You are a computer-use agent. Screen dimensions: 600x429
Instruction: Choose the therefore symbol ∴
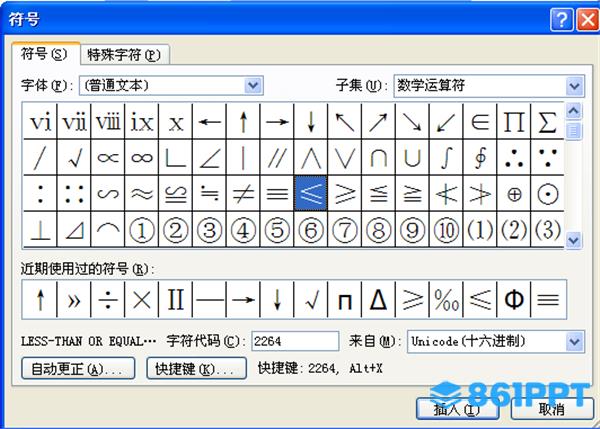[514, 157]
